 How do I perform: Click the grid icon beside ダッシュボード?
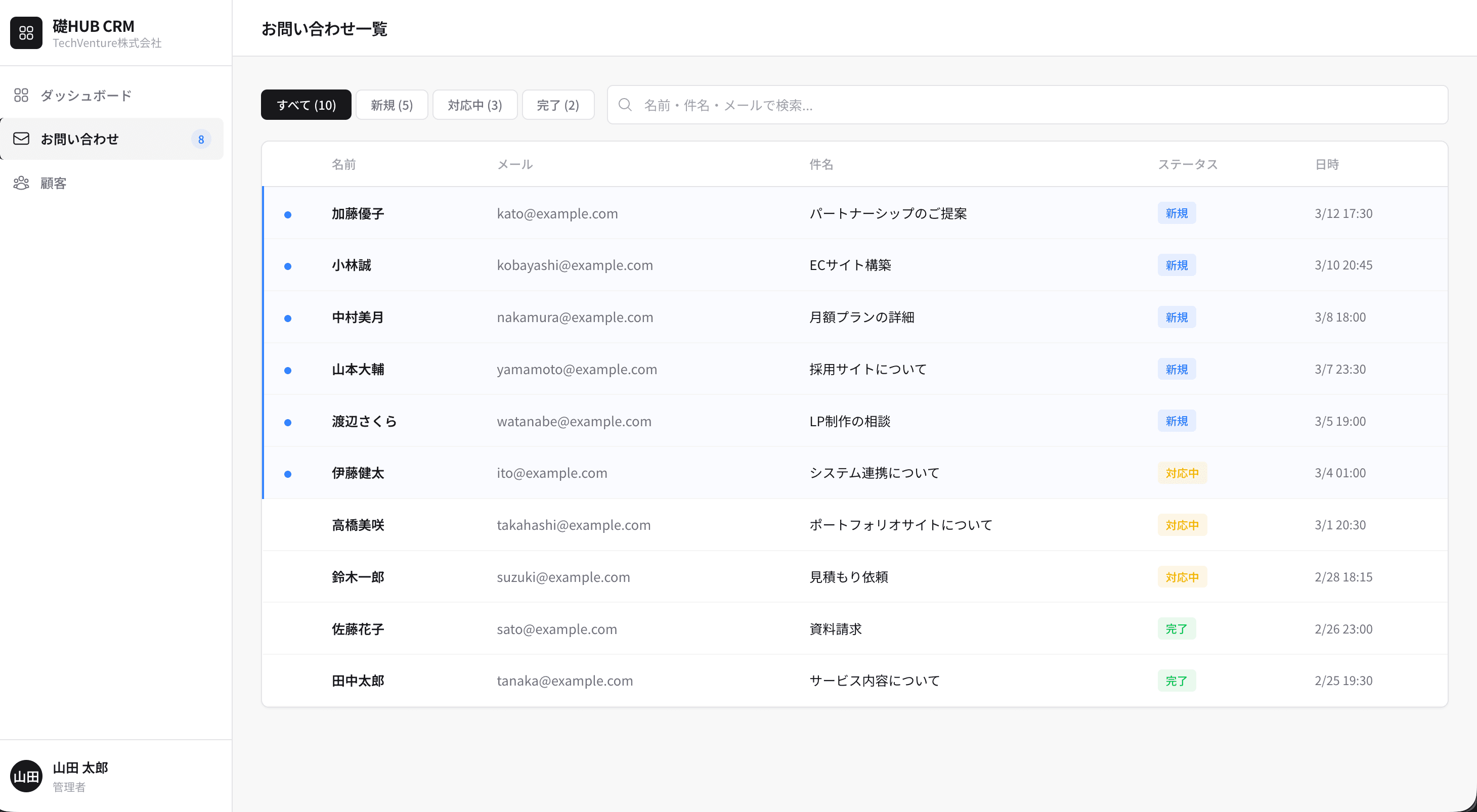tap(21, 95)
